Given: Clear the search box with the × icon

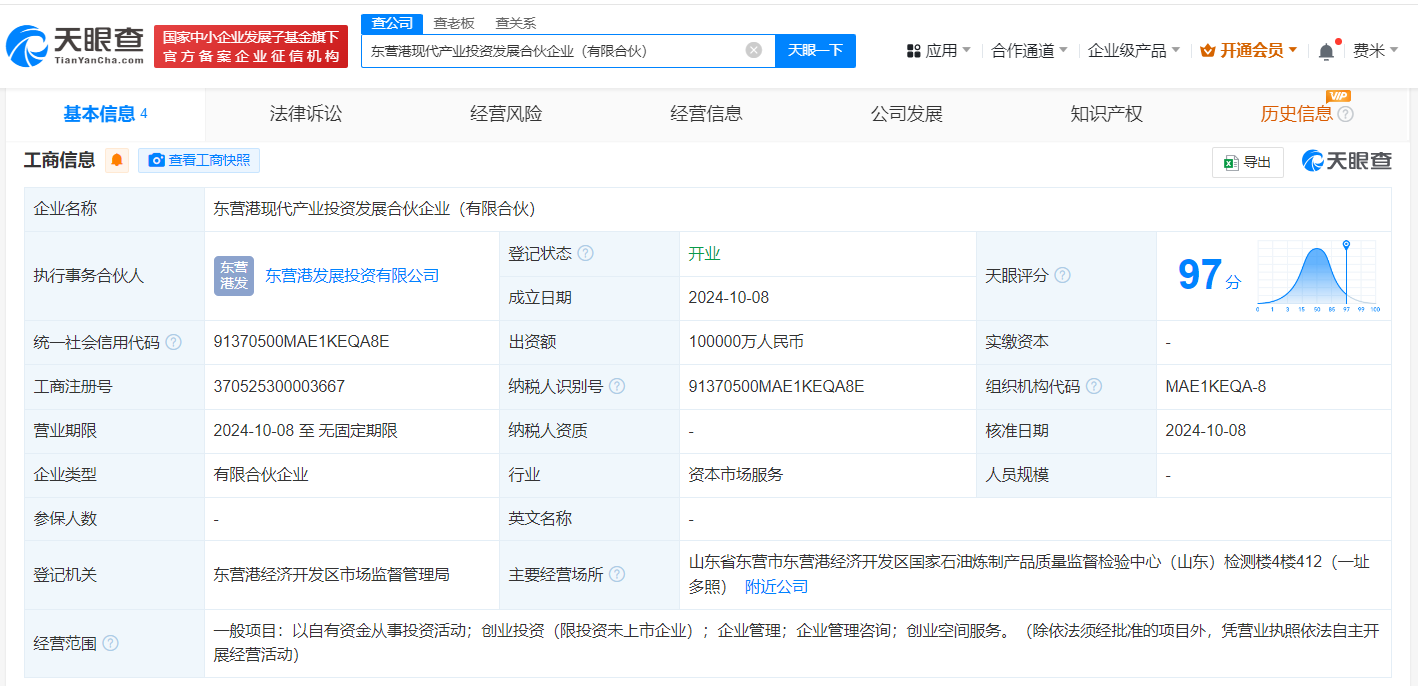Looking at the screenshot, I should pos(753,50).
